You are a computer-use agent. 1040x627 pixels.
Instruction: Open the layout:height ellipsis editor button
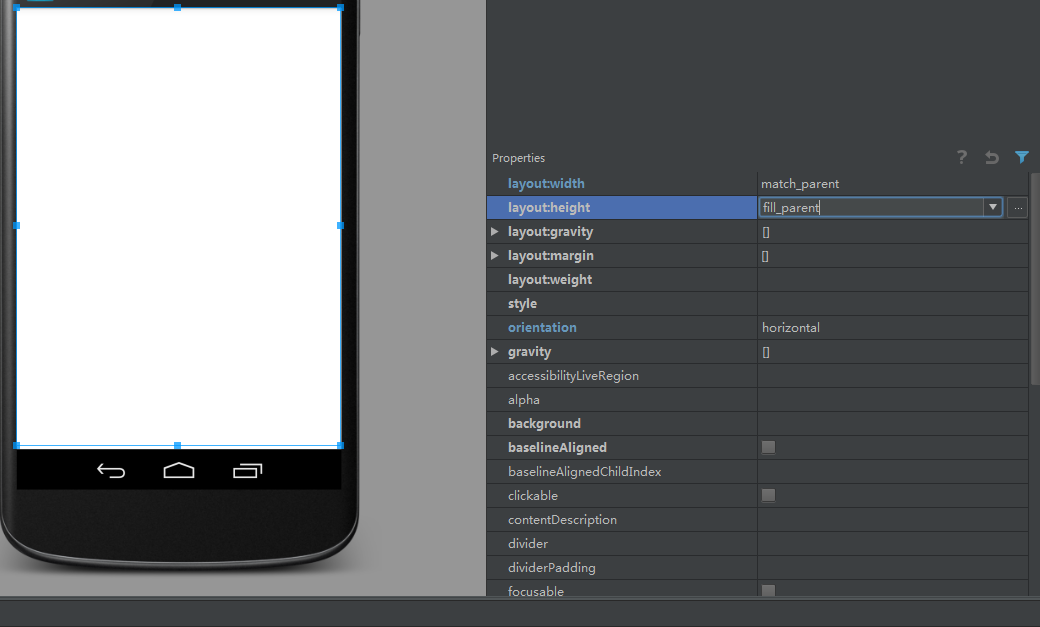(1017, 208)
